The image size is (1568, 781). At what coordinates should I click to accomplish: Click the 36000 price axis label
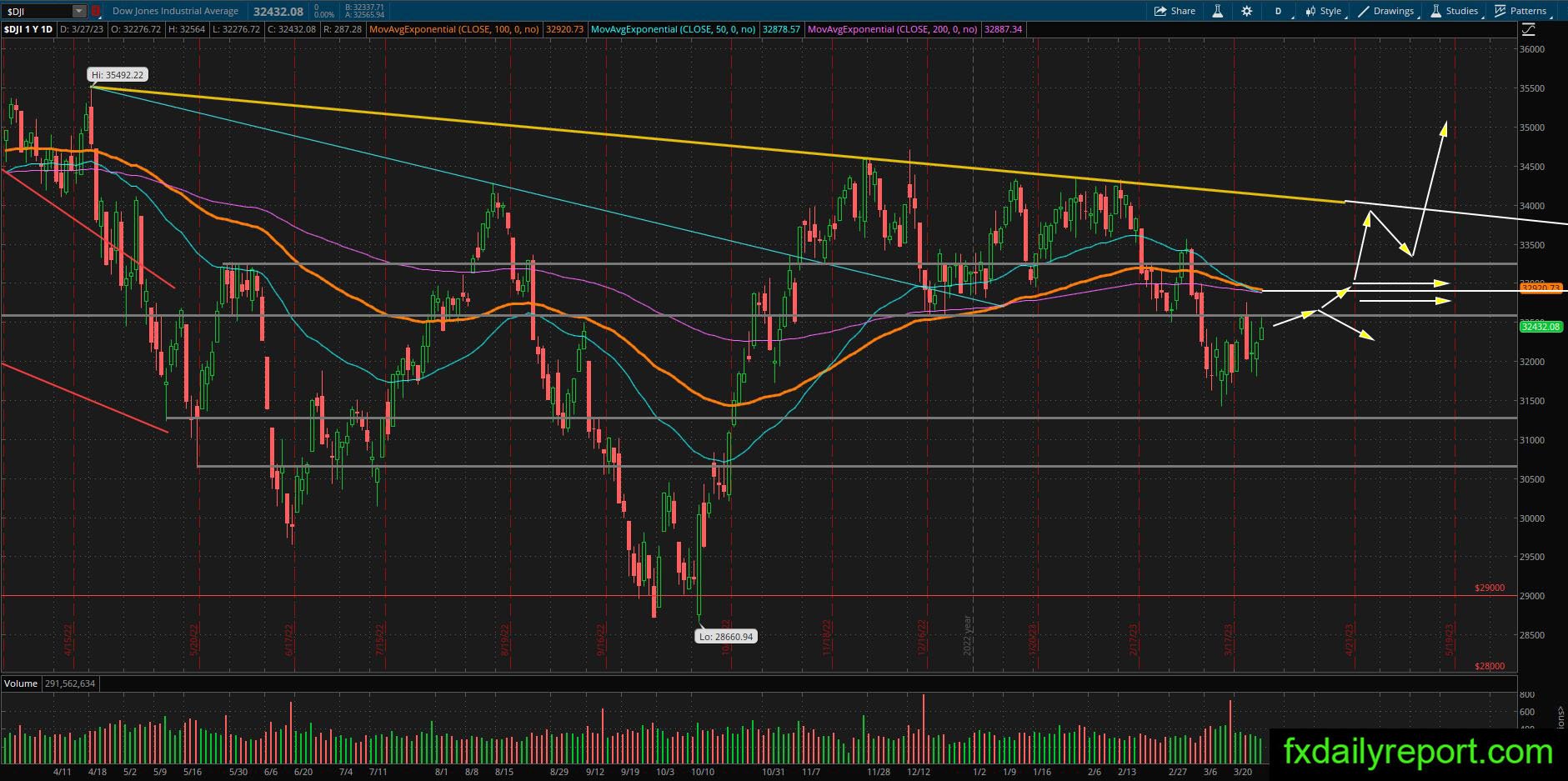pos(1532,49)
